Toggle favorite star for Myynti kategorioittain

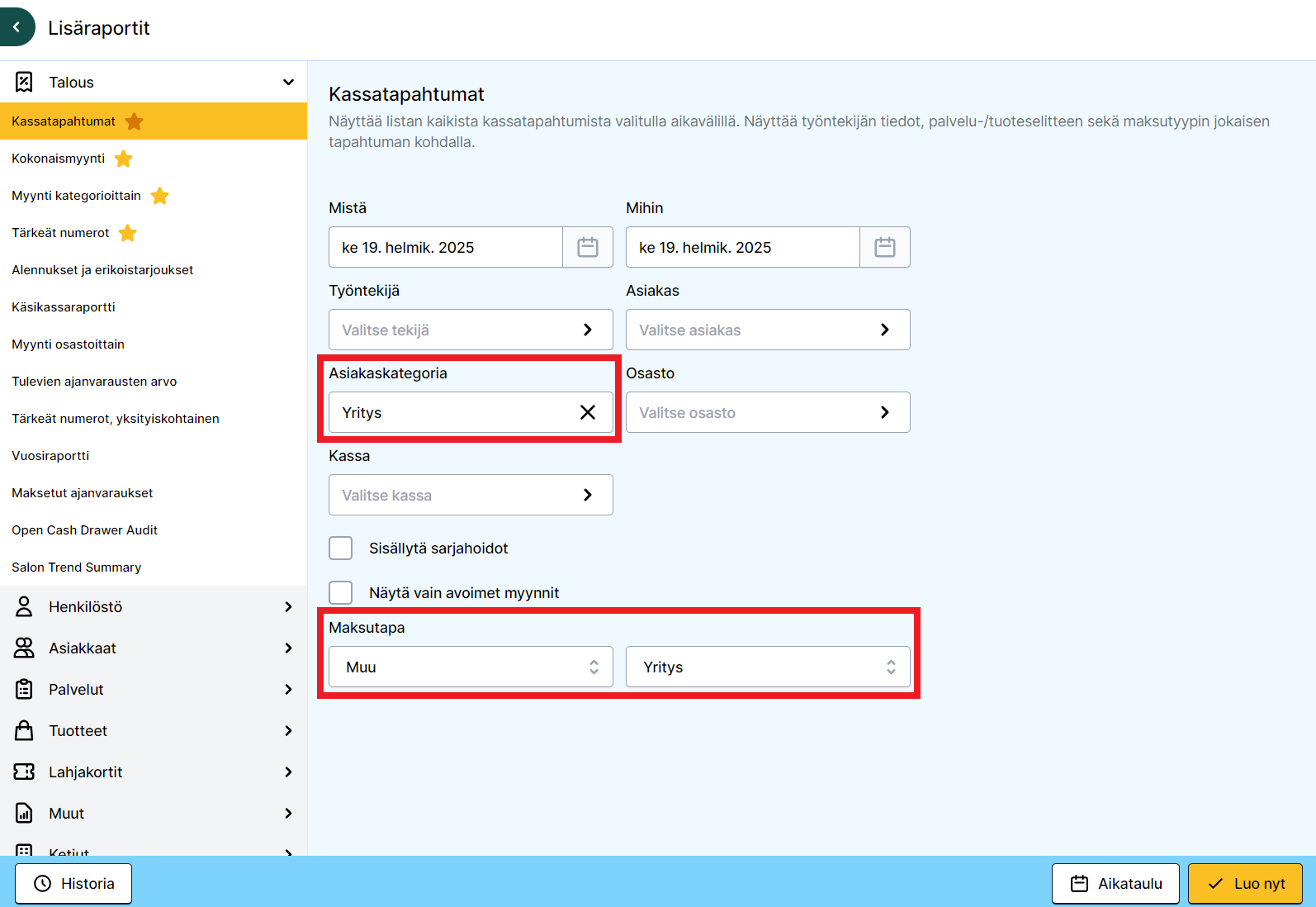159,196
